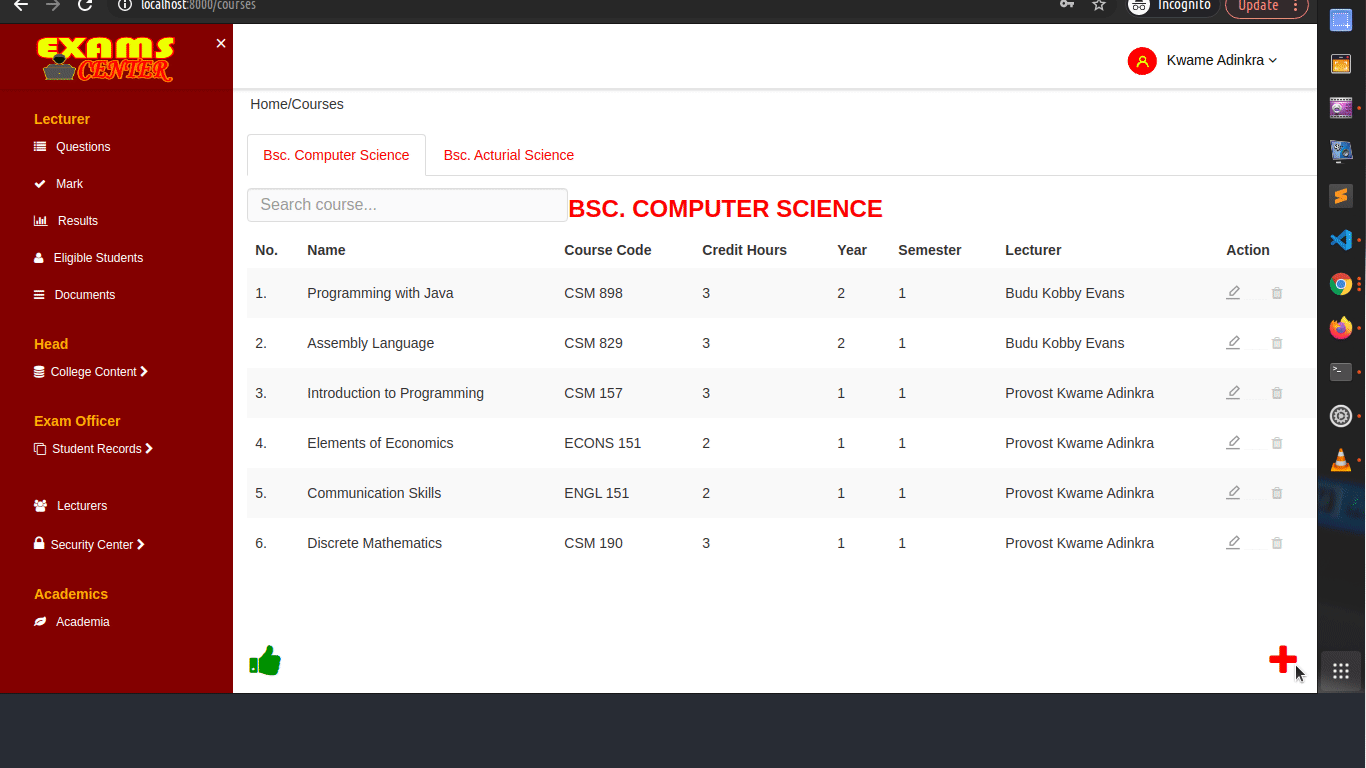Open VLC media player from the dock

(x=1341, y=460)
